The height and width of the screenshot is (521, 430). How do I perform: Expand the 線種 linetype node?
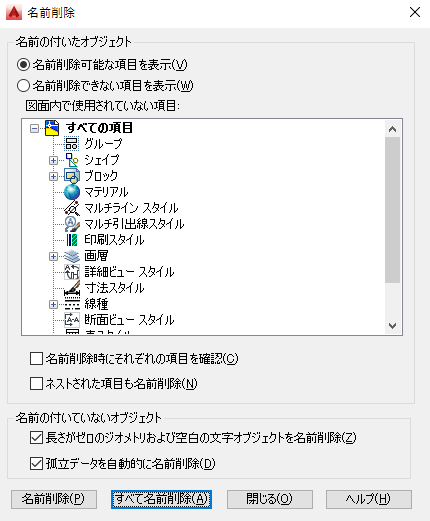pos(53,304)
